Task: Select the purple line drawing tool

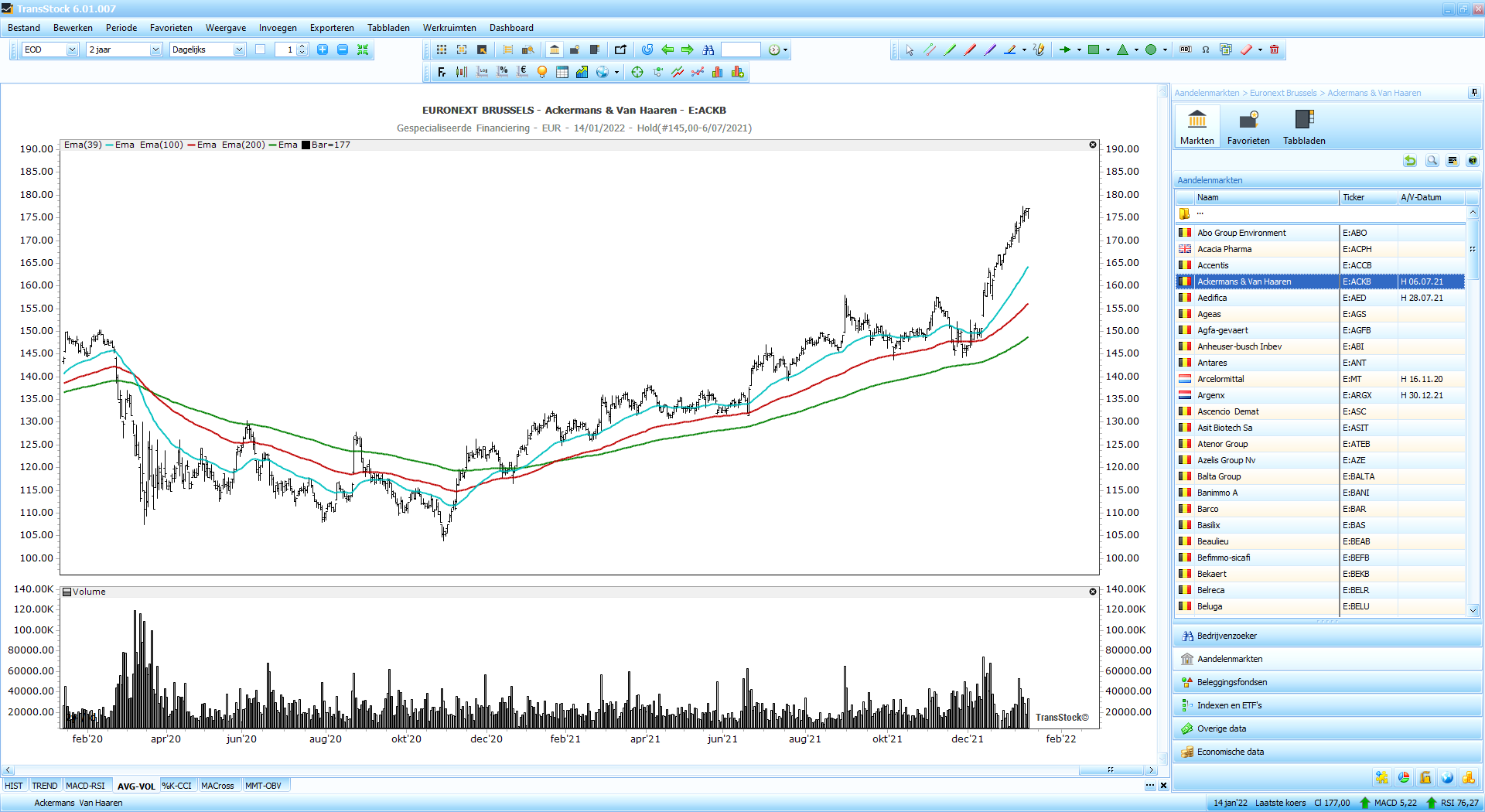Action: (x=990, y=49)
